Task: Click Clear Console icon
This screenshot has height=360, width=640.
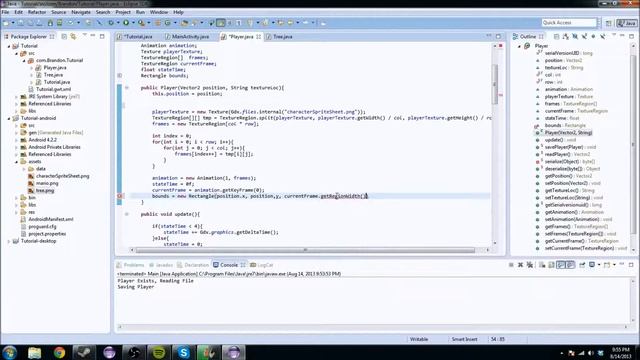Action: coord(542,265)
